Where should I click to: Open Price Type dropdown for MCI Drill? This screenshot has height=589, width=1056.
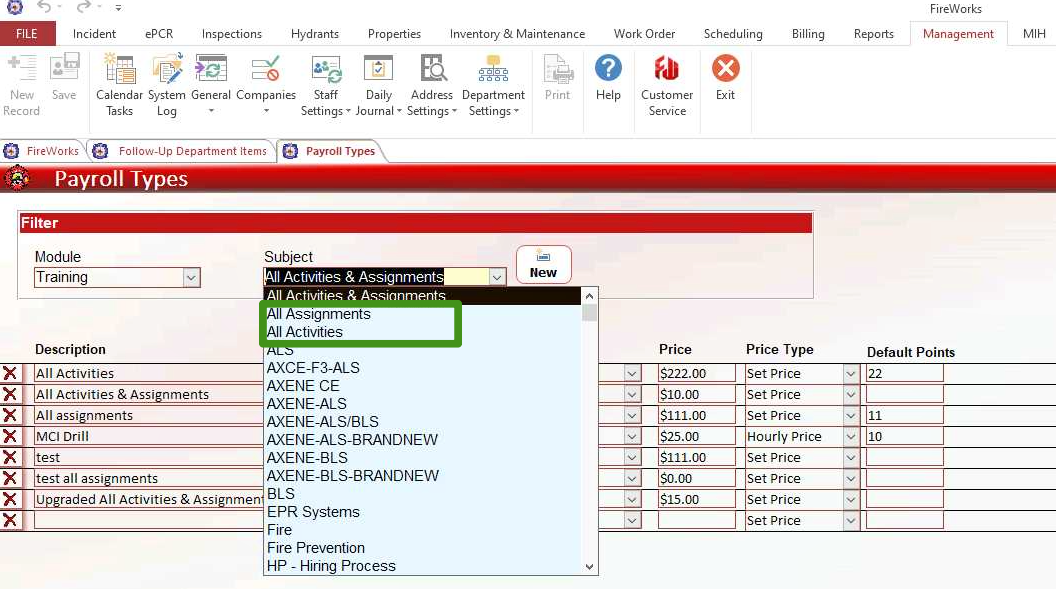pyautogui.click(x=851, y=437)
